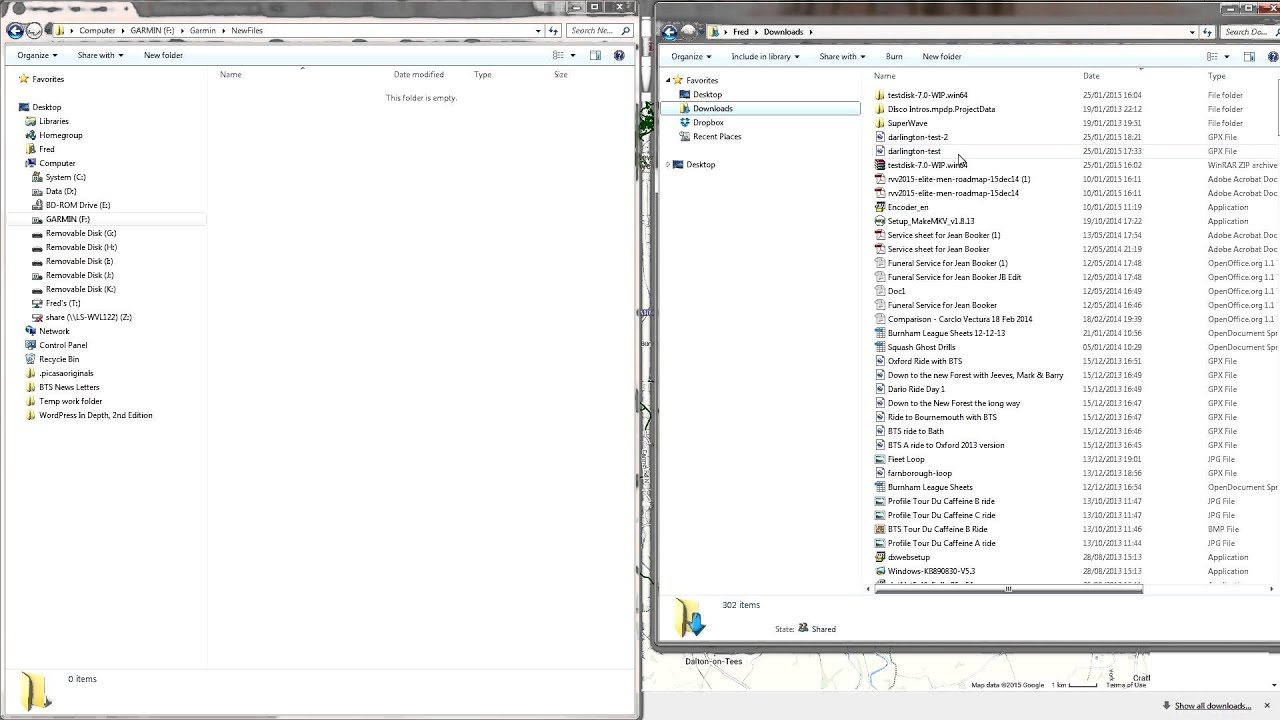
Task: Toggle the preview pane in the Downloads window
Action: [1249, 56]
